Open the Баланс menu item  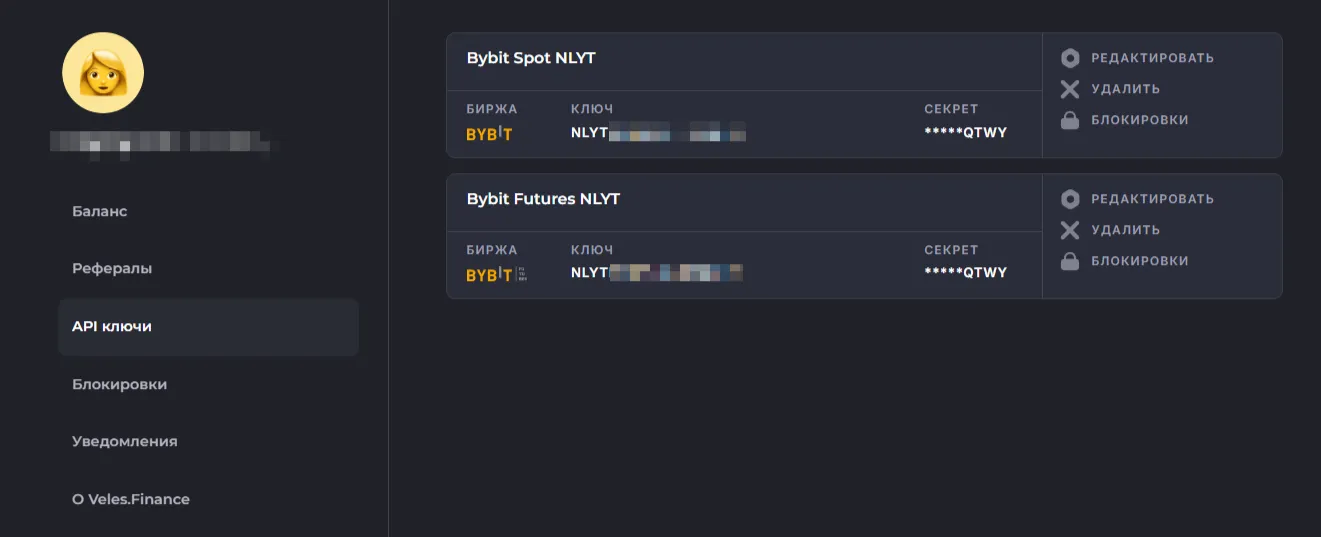(100, 212)
